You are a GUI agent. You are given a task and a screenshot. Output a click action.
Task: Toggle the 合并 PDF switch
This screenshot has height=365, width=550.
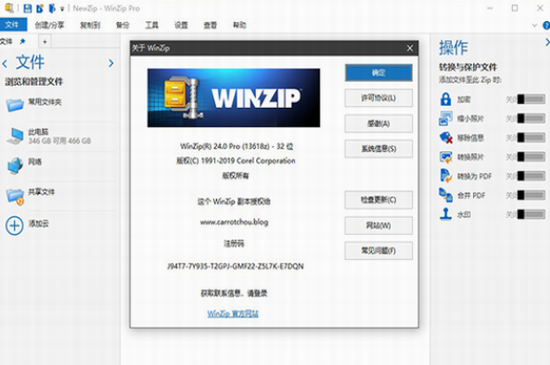531,195
